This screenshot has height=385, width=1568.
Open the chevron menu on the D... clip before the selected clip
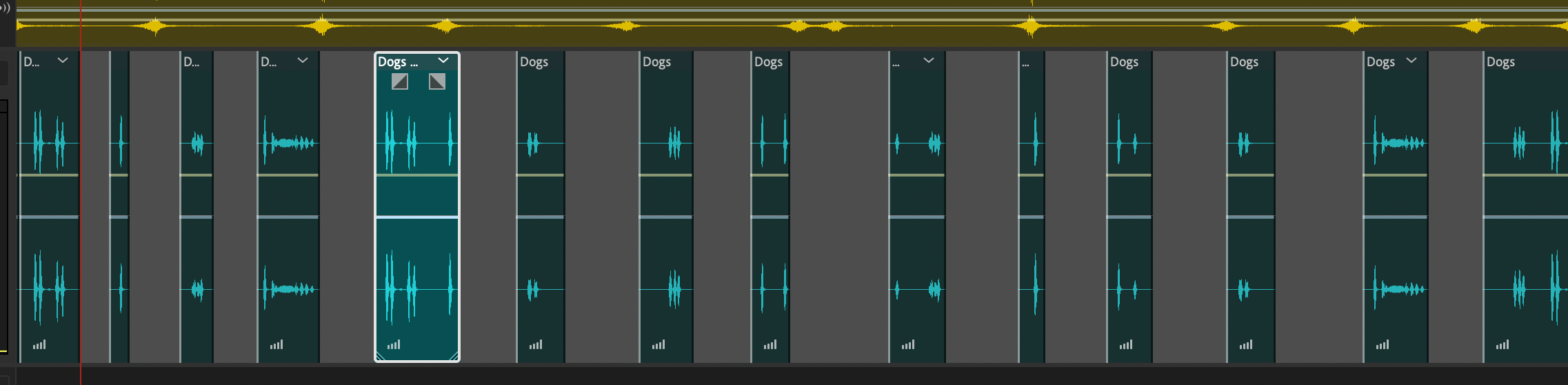point(303,61)
